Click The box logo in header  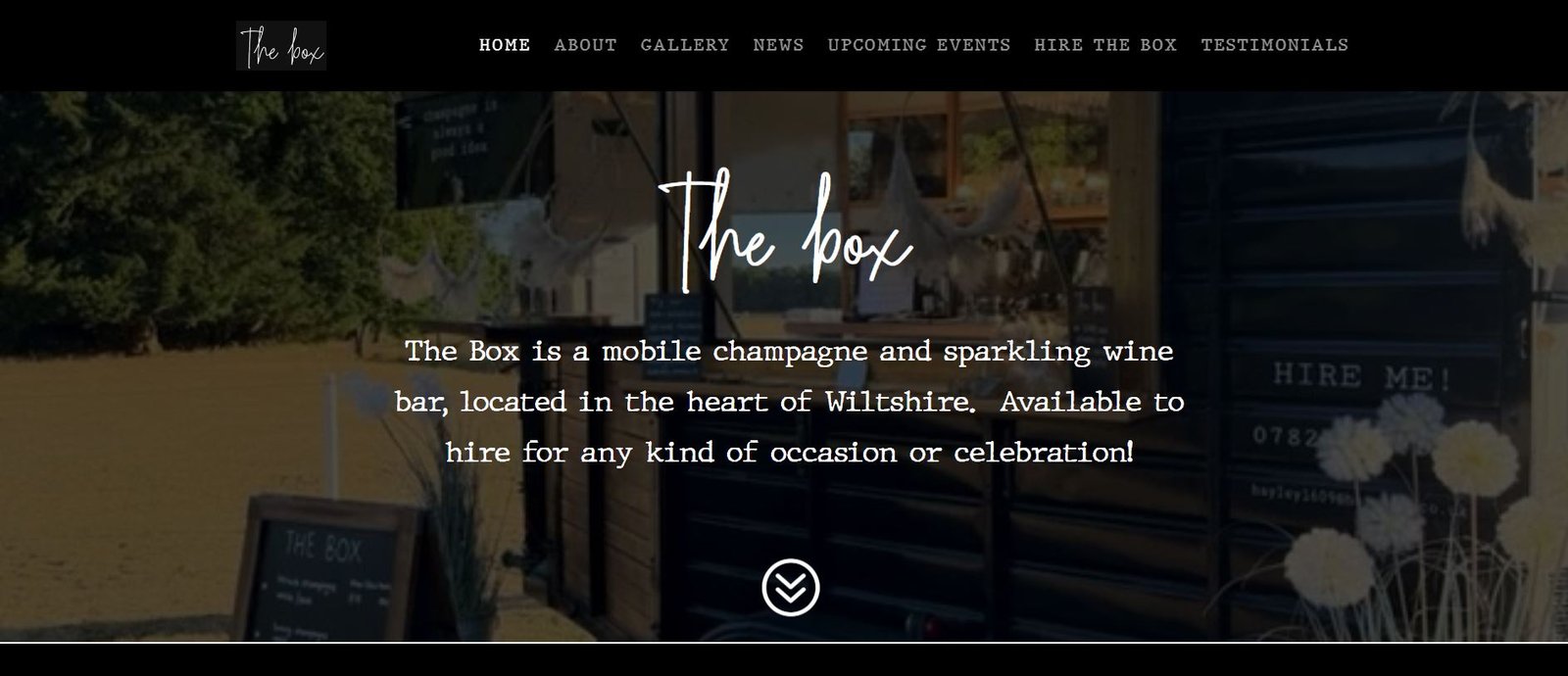pyautogui.click(x=281, y=46)
